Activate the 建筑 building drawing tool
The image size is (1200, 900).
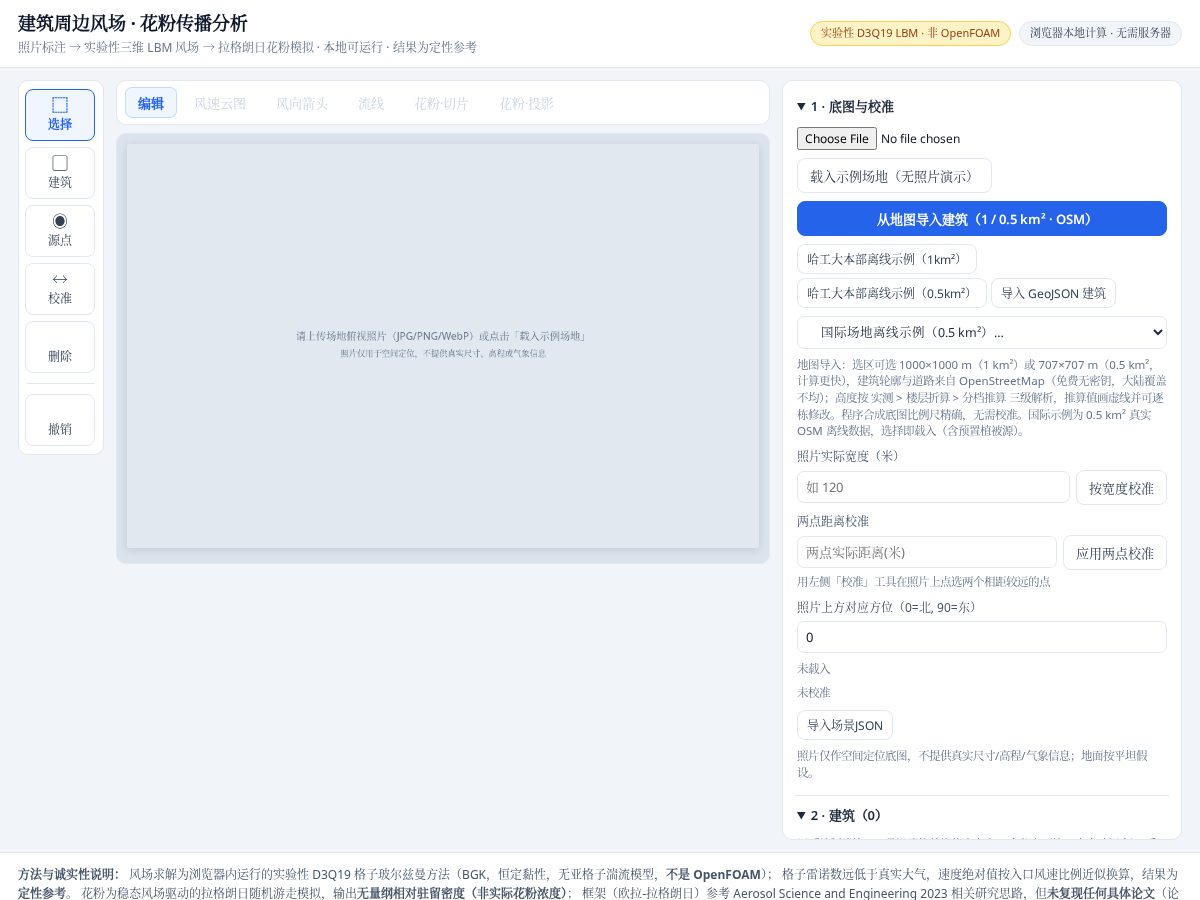click(x=60, y=173)
